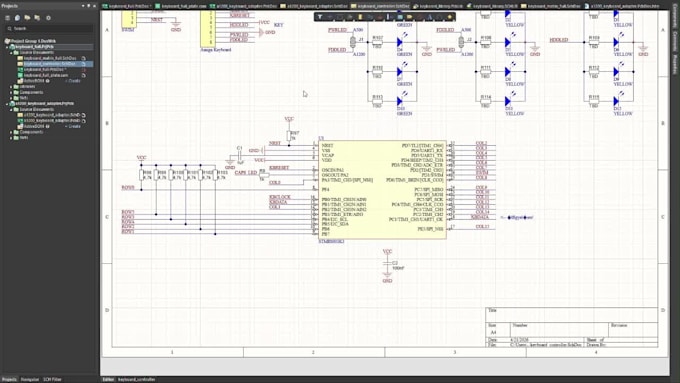Collapse Source Documents under a1200 adapter

(11, 109)
